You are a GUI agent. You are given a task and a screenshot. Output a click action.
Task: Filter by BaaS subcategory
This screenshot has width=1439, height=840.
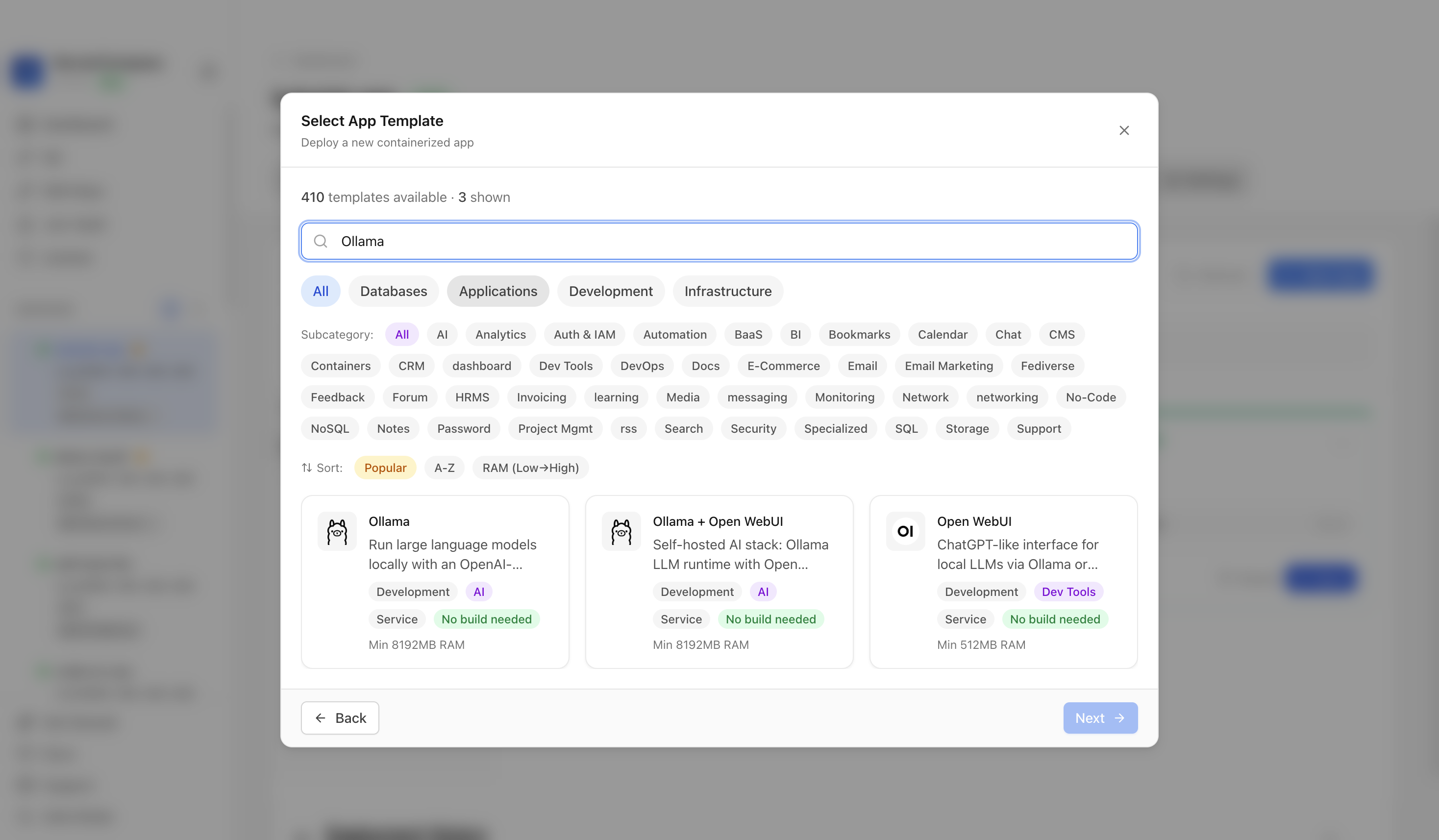coord(748,335)
